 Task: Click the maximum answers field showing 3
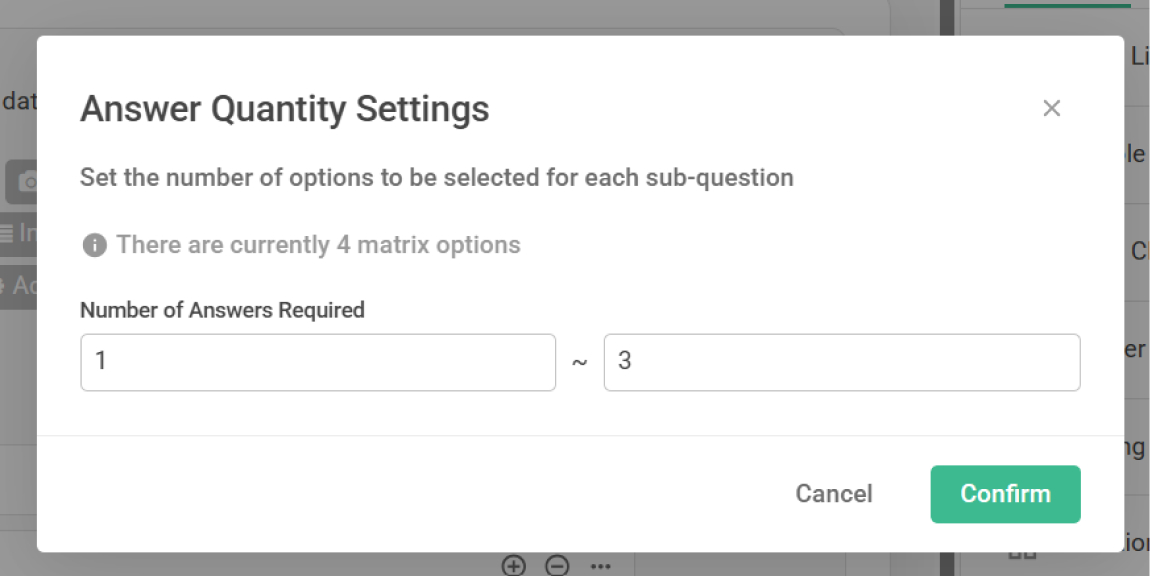pyautogui.click(x=842, y=362)
